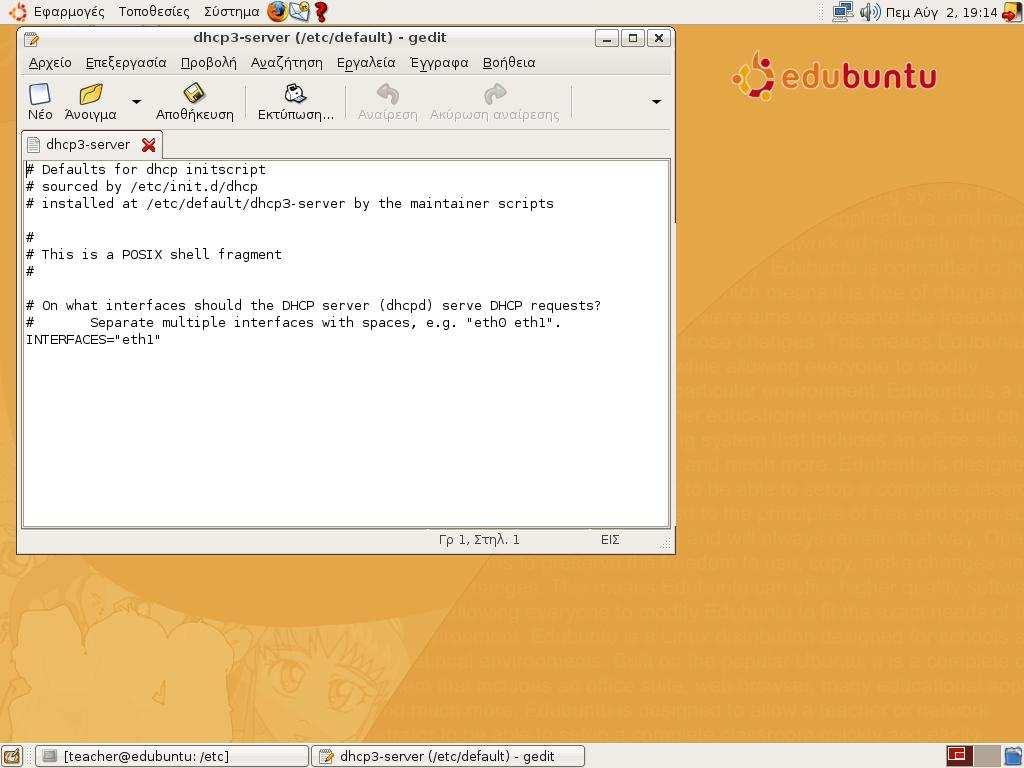
Task: Click line '# This is a POSIX shell fragment'
Action: 153,255
